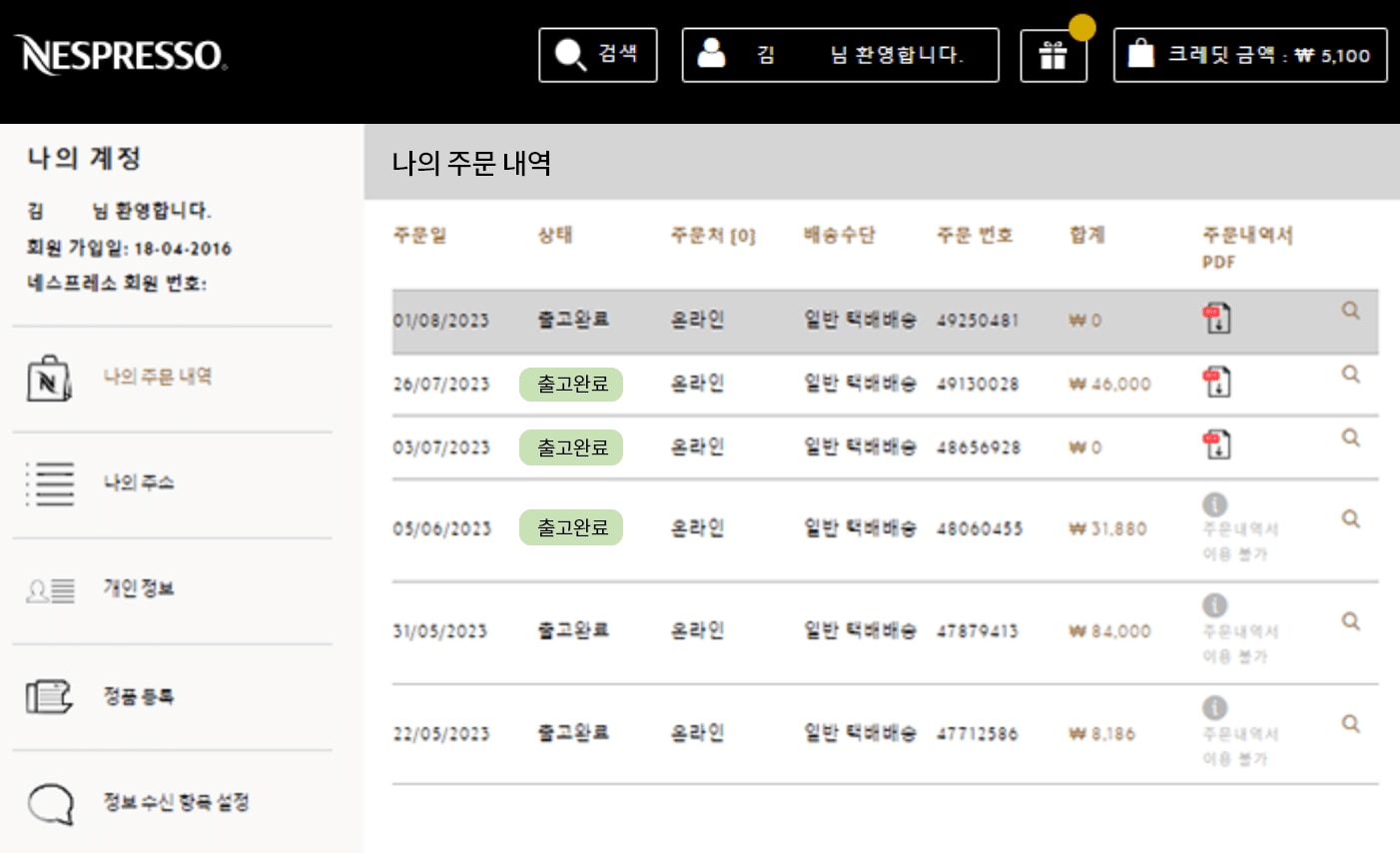This screenshot has height=853, width=1400.
Task: Click info icon for order 48060455 invoice
Action: [1214, 504]
